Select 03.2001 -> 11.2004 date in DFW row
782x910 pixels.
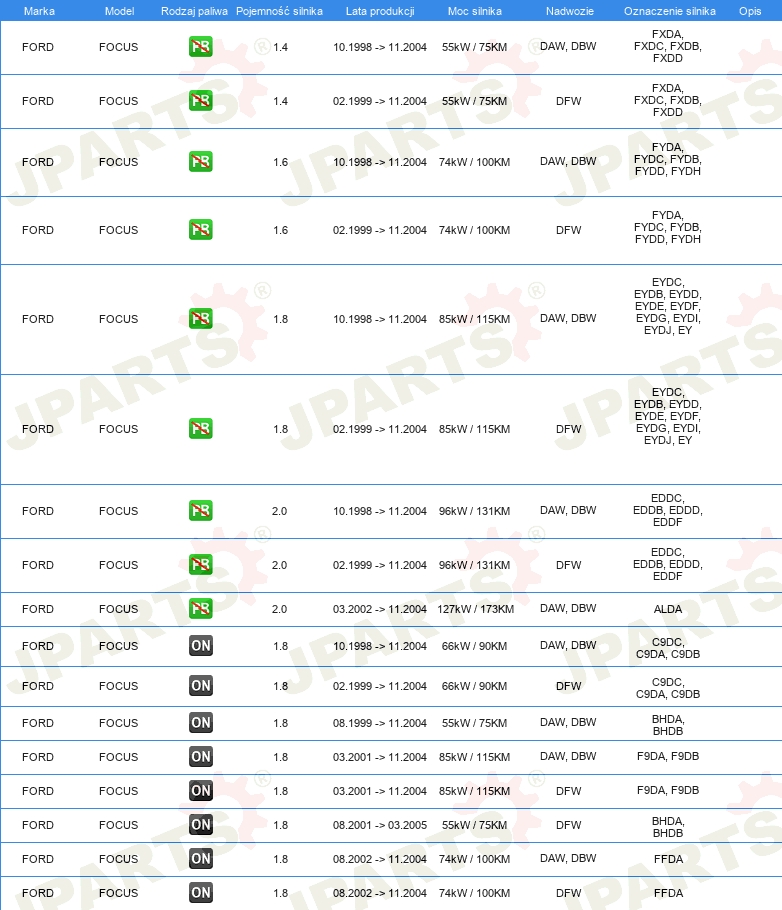coord(380,790)
